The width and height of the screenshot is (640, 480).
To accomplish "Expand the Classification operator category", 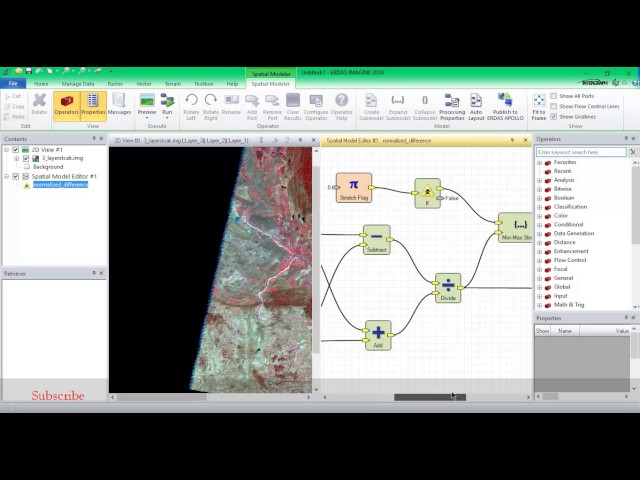I will tap(540, 207).
